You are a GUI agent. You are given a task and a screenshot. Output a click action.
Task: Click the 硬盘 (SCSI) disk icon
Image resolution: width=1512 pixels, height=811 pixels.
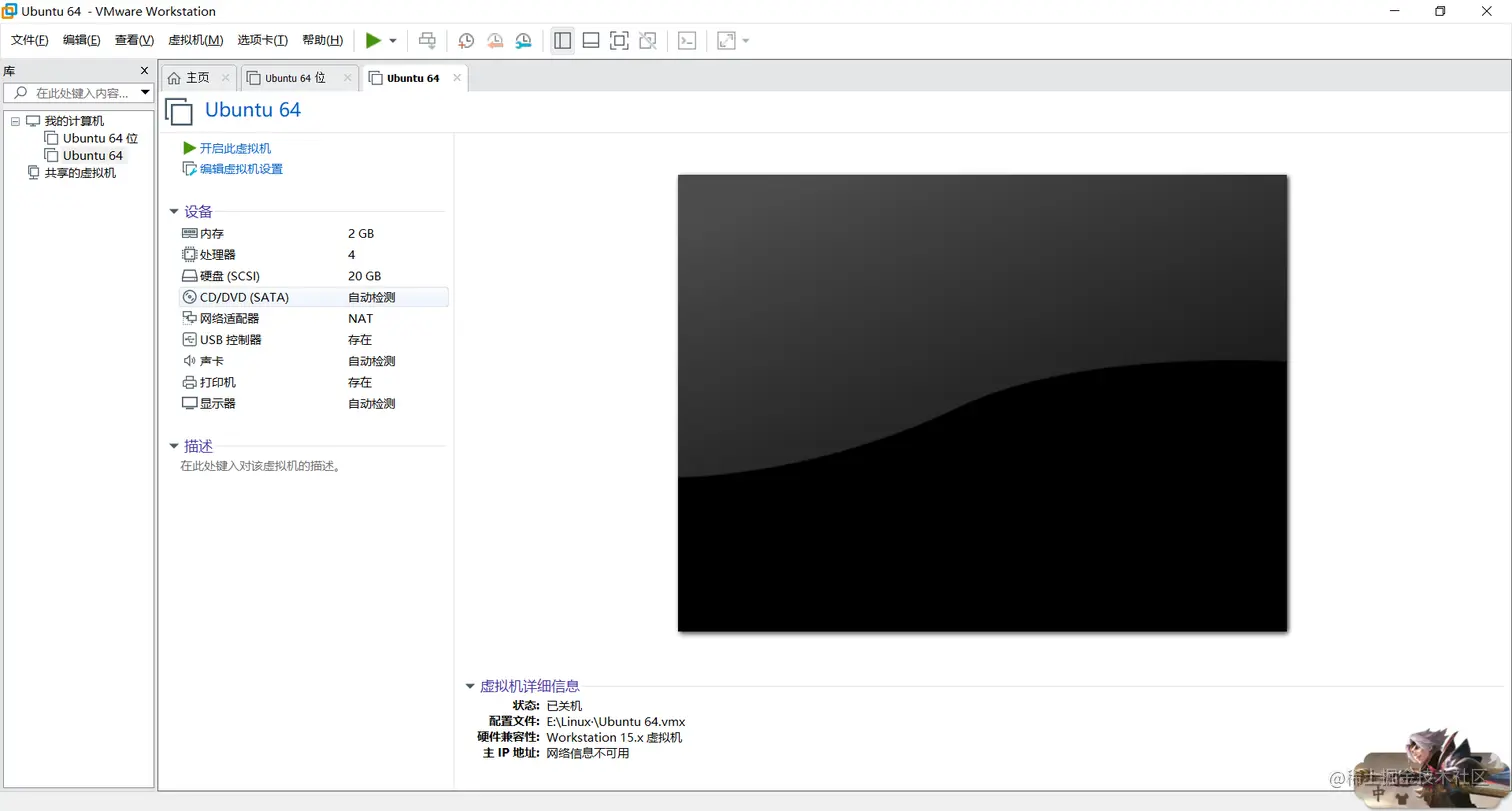pyautogui.click(x=190, y=276)
